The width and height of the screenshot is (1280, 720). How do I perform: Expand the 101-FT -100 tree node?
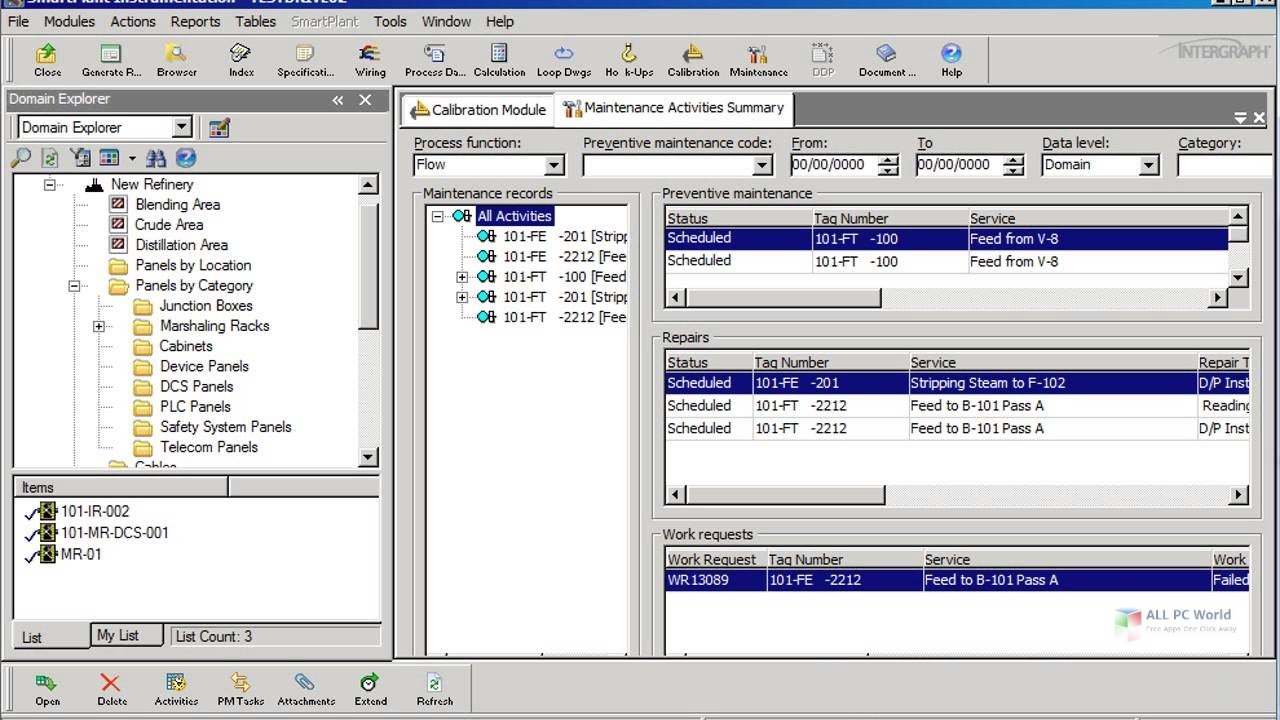pos(461,277)
